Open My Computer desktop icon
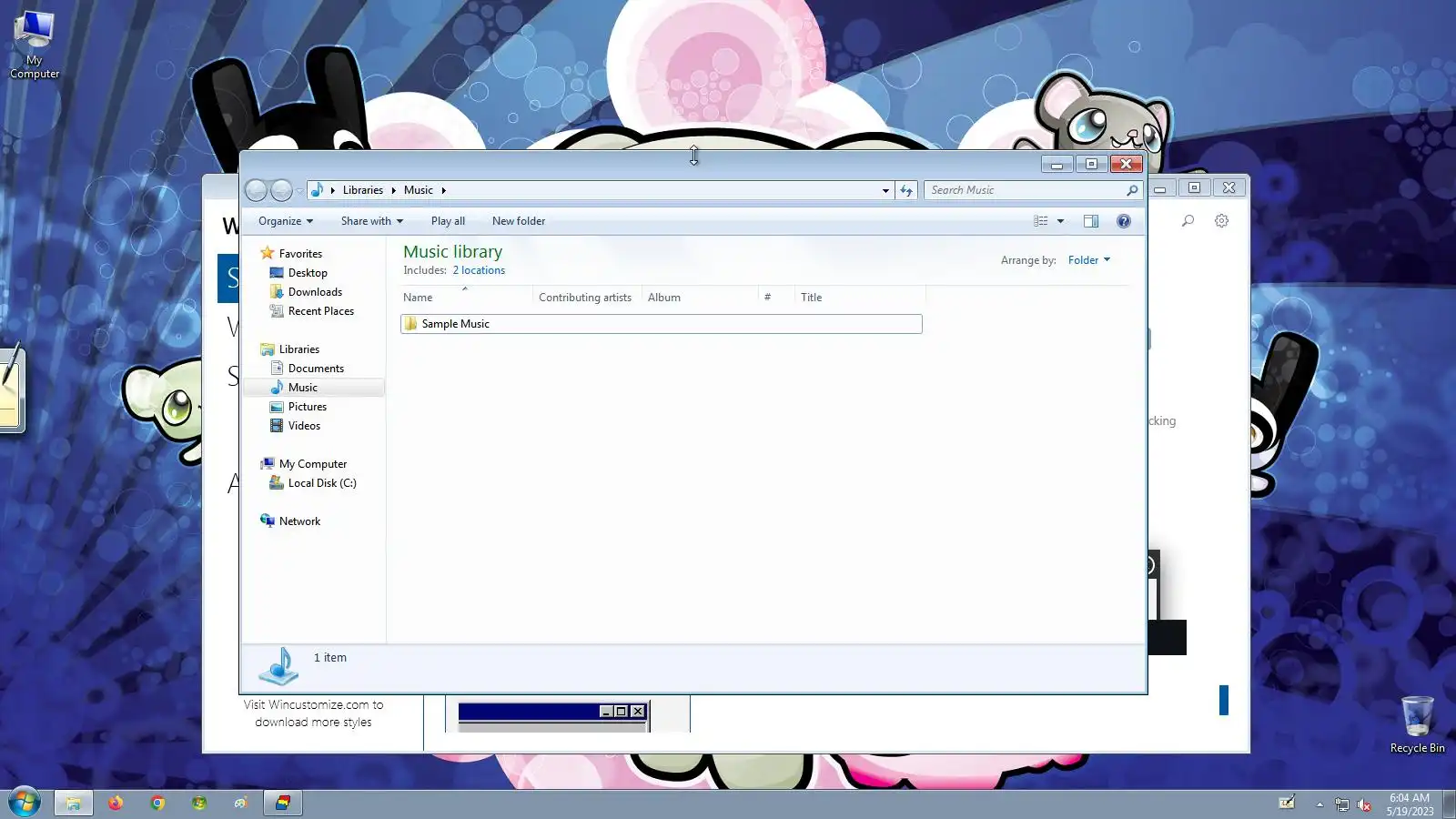Image resolution: width=1456 pixels, height=819 pixels. pos(35,45)
